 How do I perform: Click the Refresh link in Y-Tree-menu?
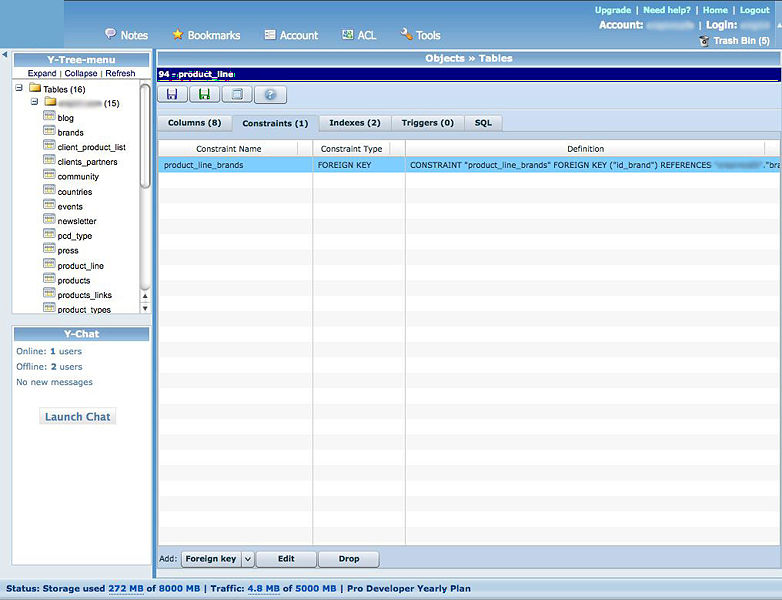120,74
